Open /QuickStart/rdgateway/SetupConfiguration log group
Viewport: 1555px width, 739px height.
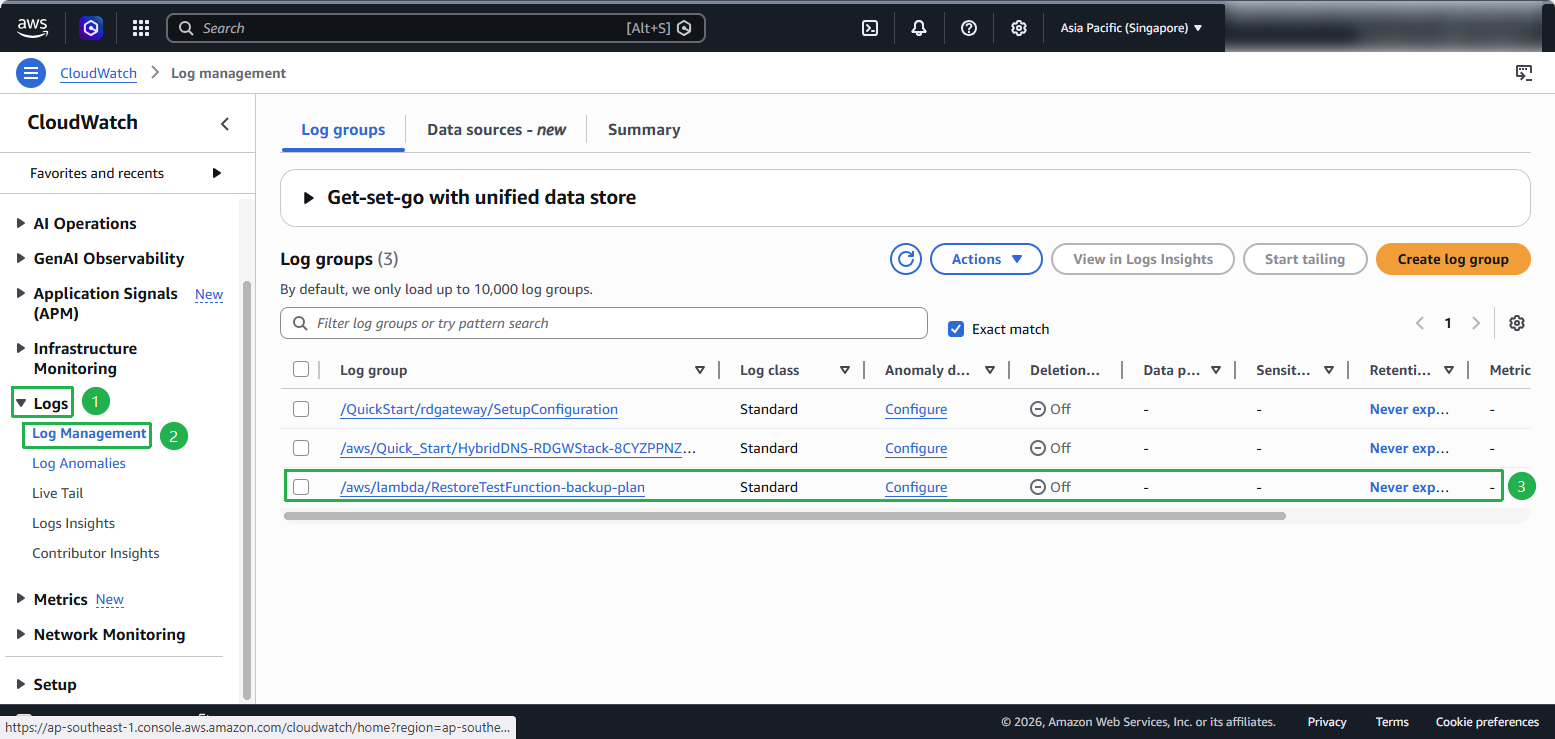tap(479, 409)
